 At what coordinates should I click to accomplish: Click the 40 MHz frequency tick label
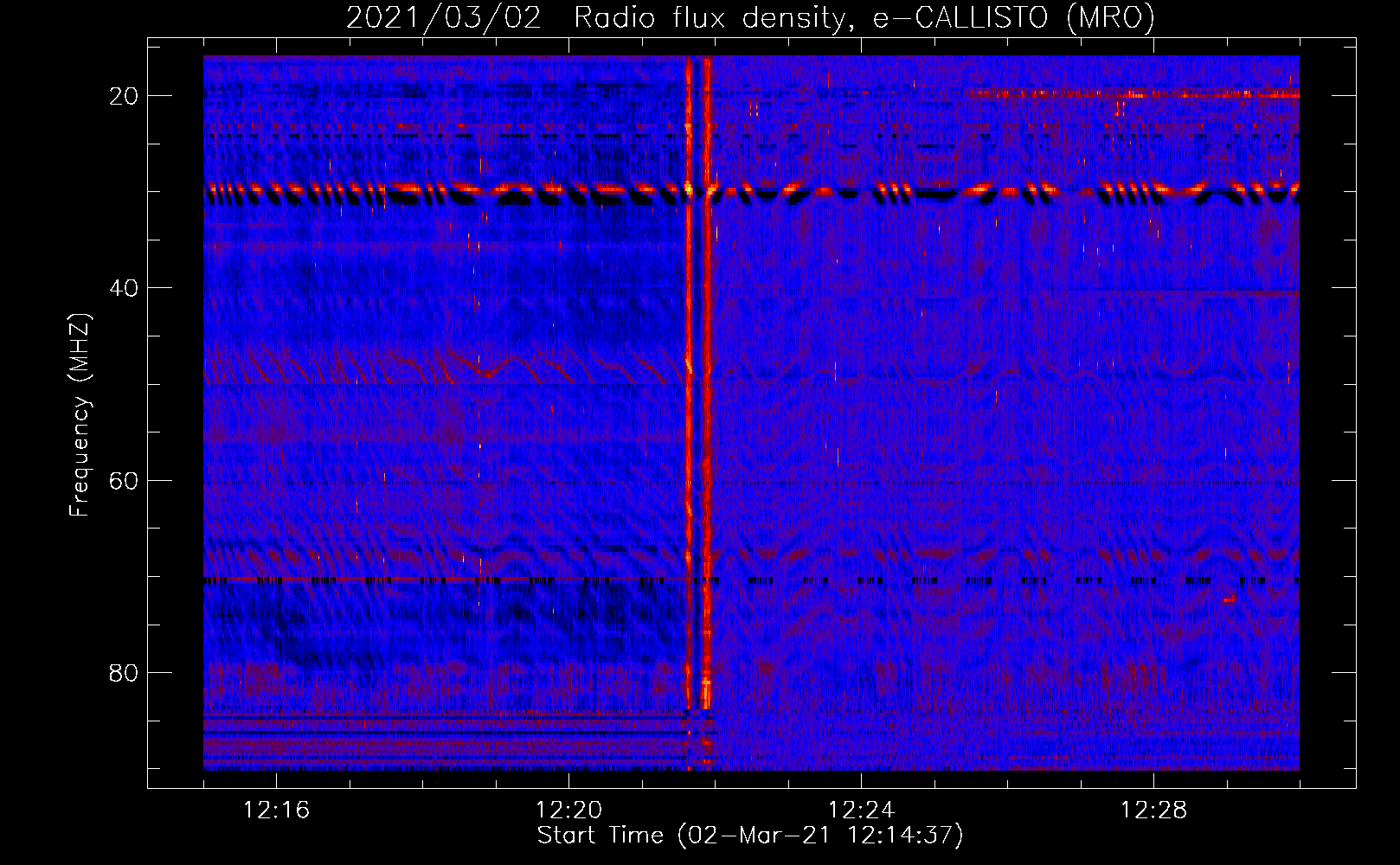coord(125,288)
